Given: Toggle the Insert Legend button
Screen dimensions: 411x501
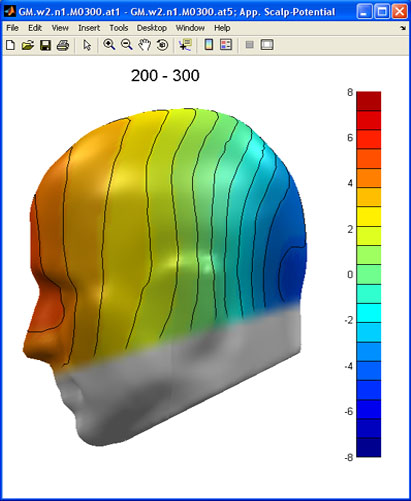Looking at the screenshot, I should [x=226, y=45].
